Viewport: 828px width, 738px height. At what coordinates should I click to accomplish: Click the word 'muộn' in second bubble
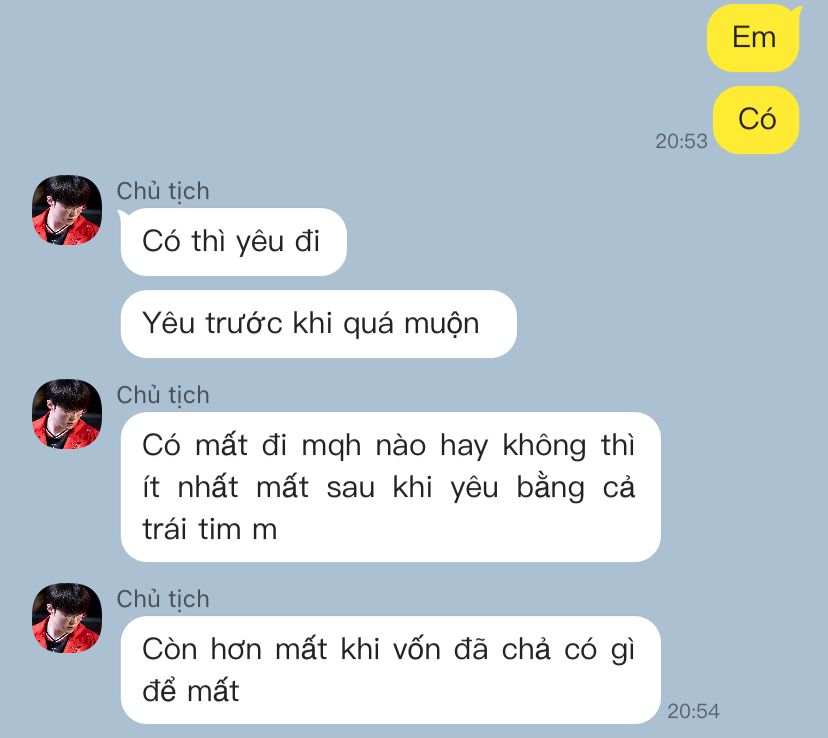click(442, 324)
